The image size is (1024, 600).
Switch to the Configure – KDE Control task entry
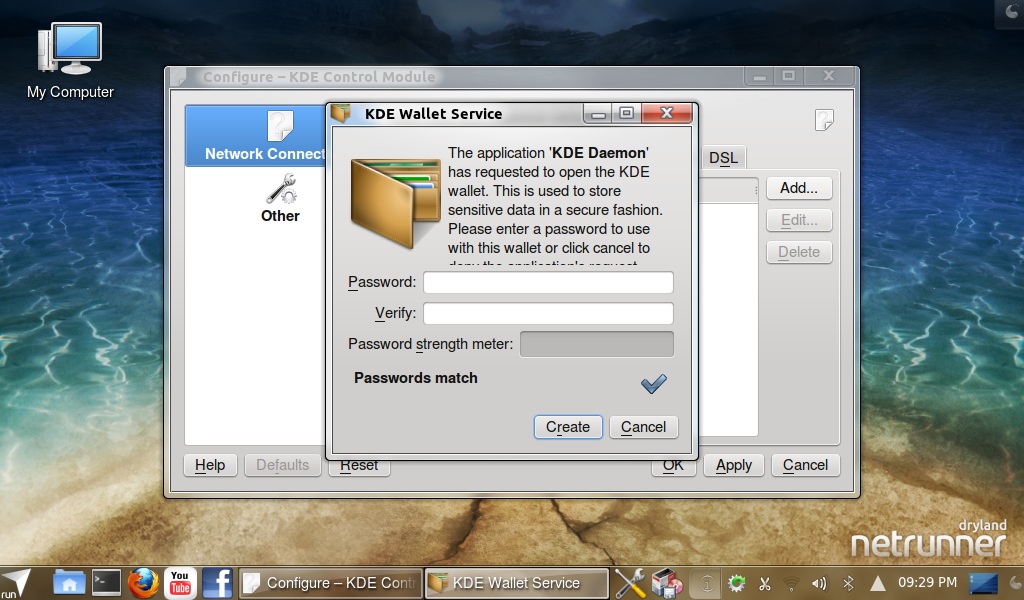[330, 583]
